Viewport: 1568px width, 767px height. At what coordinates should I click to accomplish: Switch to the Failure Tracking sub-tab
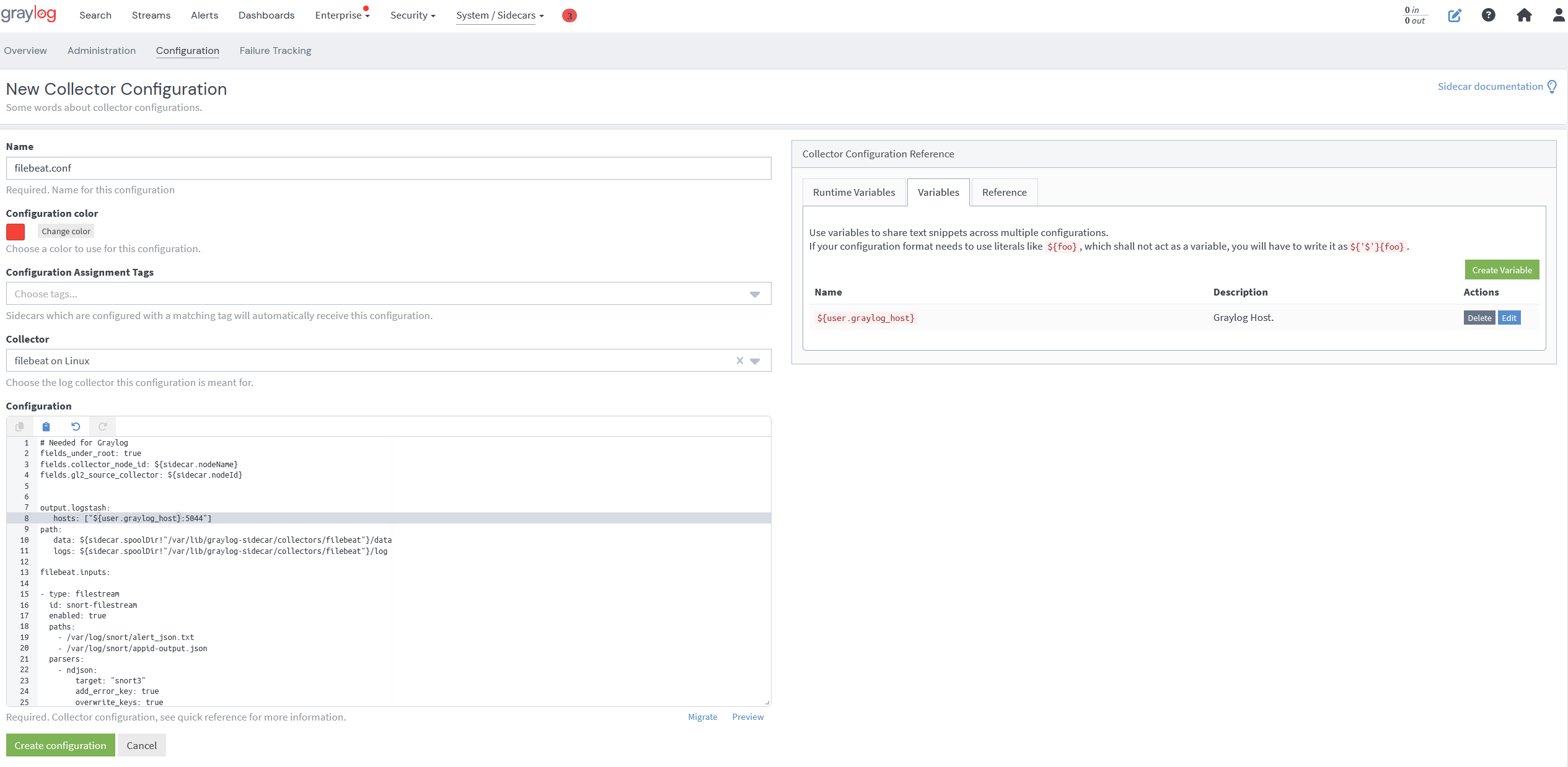click(x=275, y=51)
